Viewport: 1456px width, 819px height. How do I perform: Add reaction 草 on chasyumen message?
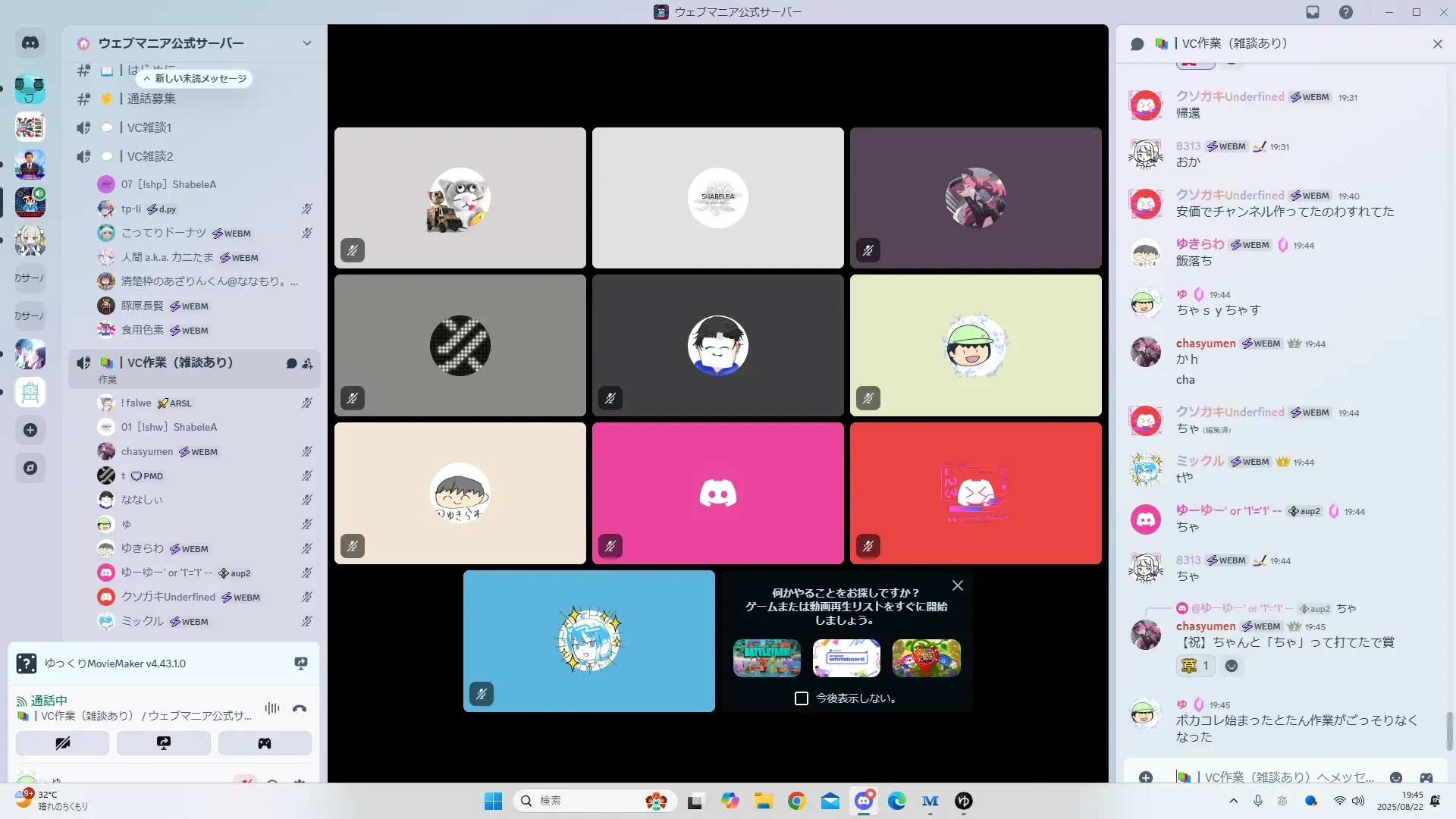click(x=1195, y=665)
